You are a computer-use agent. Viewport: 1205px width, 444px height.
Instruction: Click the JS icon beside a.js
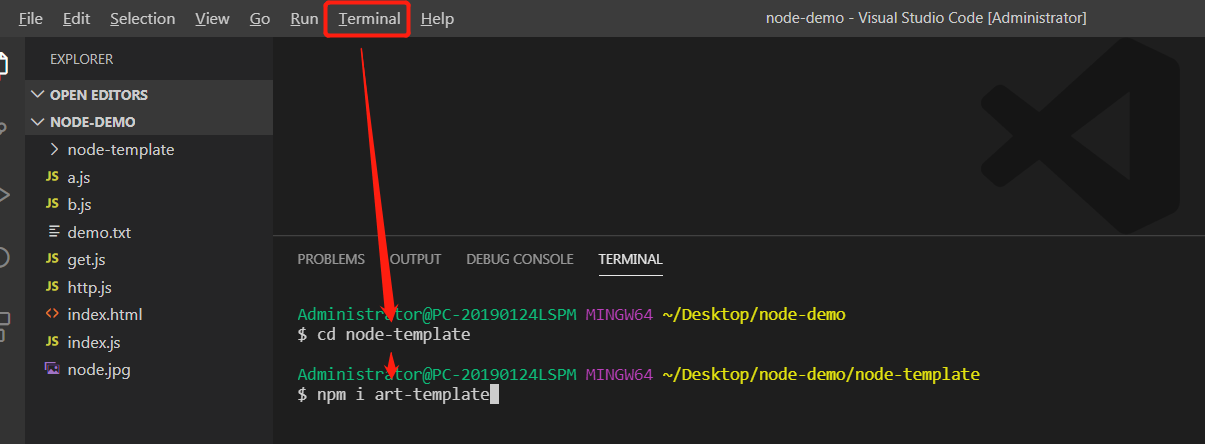tap(52, 177)
